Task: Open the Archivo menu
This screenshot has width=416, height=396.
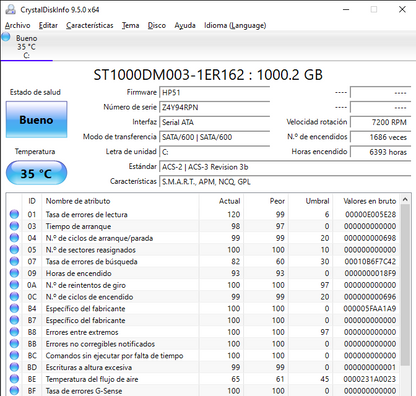Action: [x=17, y=25]
